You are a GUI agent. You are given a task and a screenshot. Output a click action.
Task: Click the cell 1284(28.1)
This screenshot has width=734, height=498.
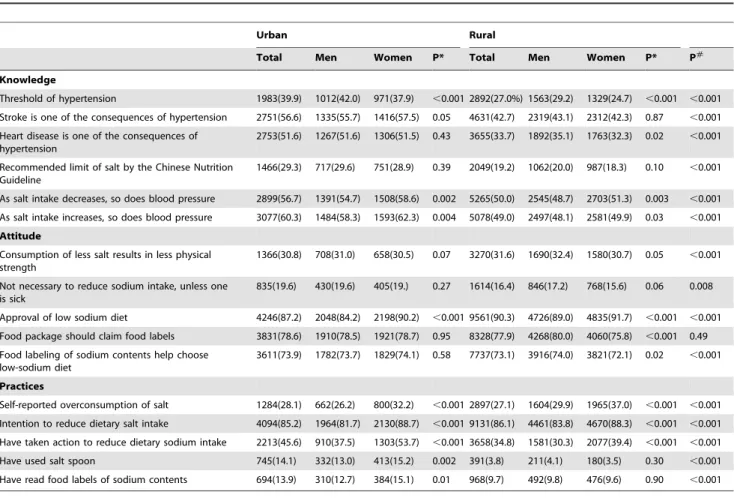coord(279,405)
